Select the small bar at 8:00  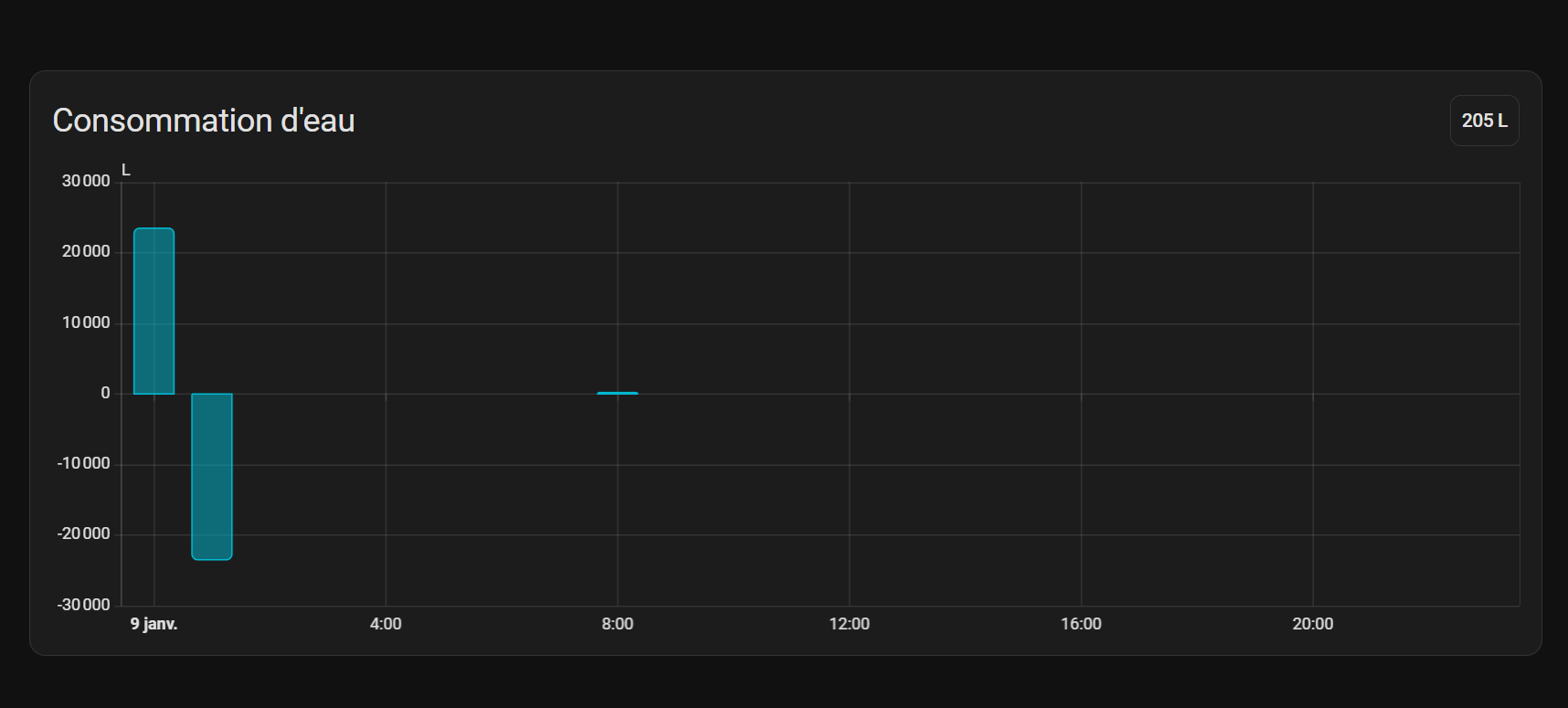(x=618, y=393)
